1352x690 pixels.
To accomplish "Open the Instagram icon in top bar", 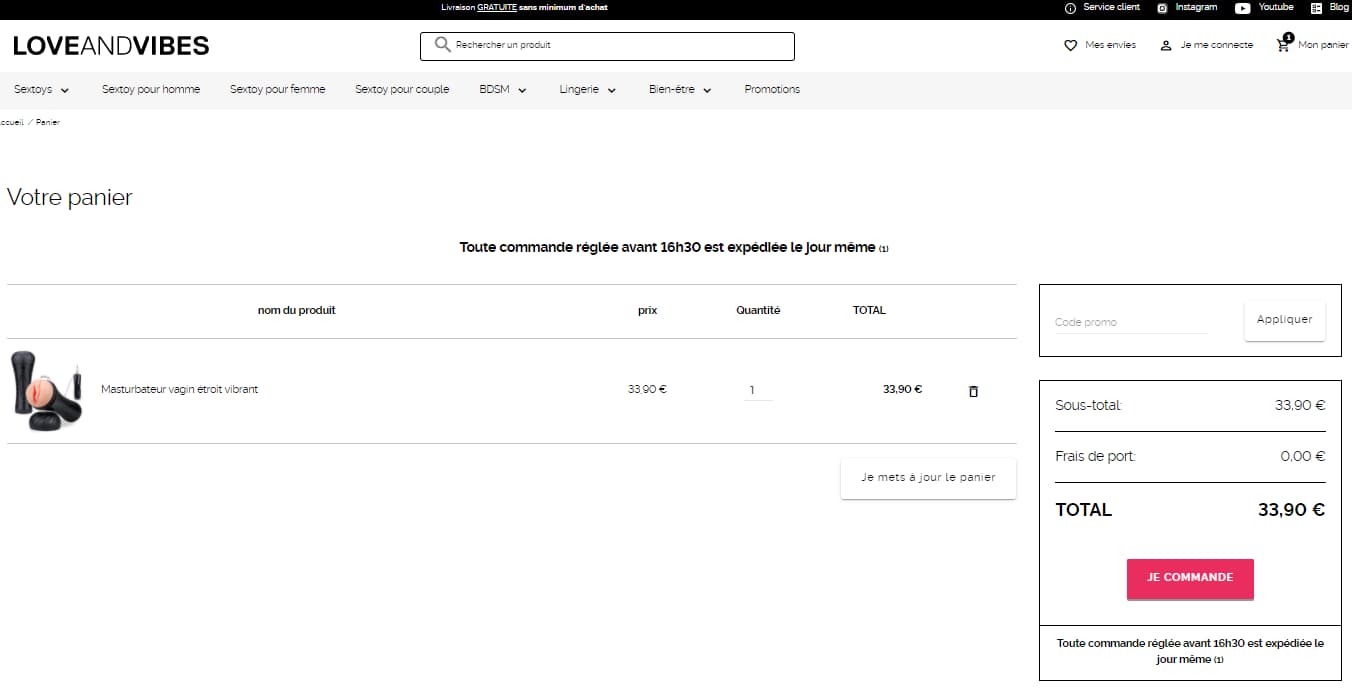I will [1162, 8].
